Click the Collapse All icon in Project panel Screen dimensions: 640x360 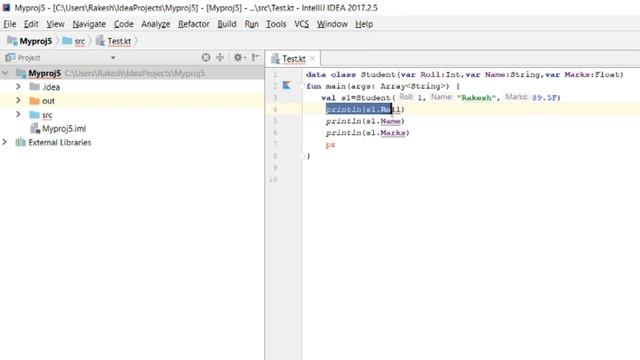(x=220, y=58)
